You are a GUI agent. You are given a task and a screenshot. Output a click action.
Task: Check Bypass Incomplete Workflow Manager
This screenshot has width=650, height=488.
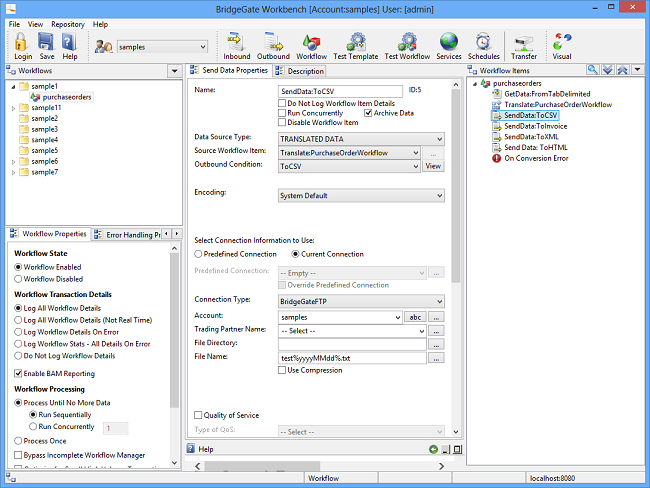18,455
